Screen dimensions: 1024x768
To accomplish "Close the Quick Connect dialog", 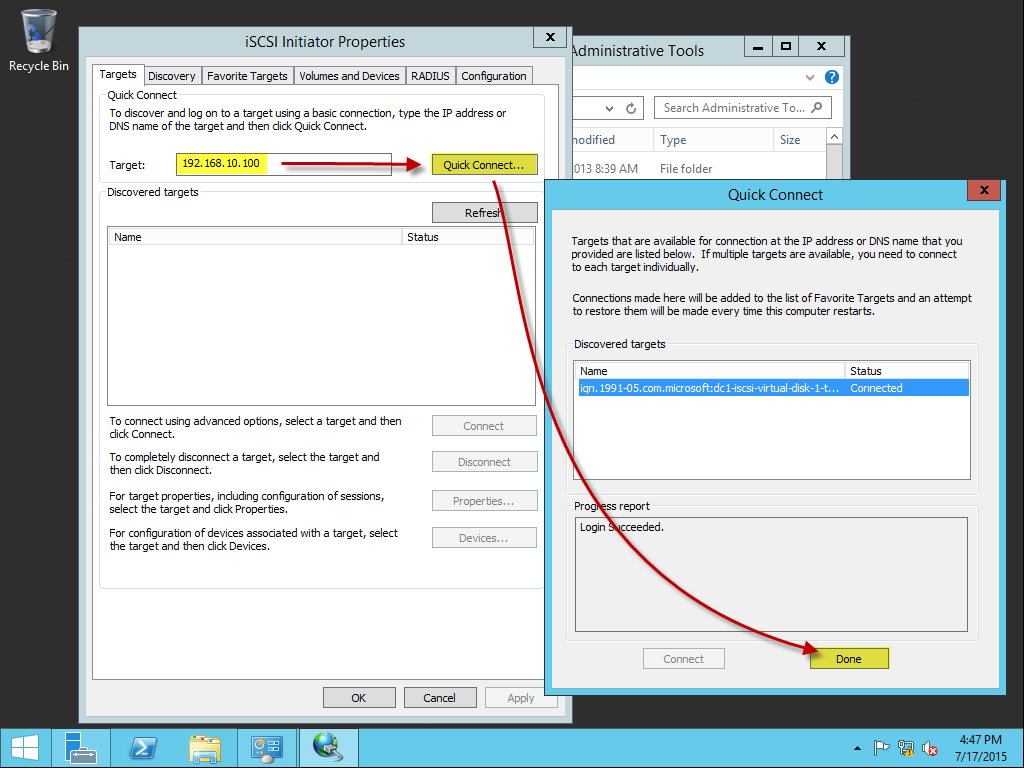I will tap(984, 190).
